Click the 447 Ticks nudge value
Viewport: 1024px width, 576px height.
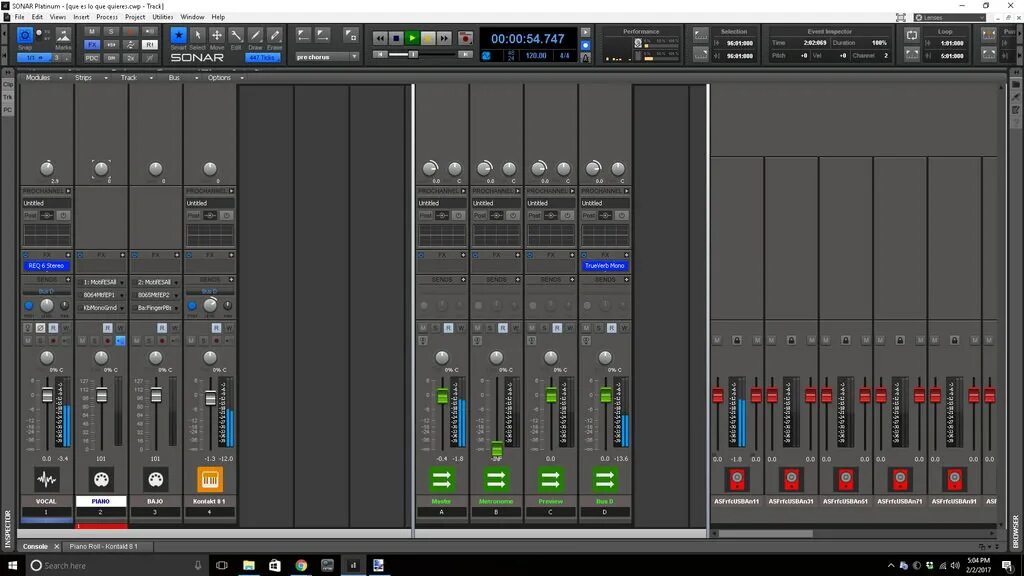[x=263, y=57]
